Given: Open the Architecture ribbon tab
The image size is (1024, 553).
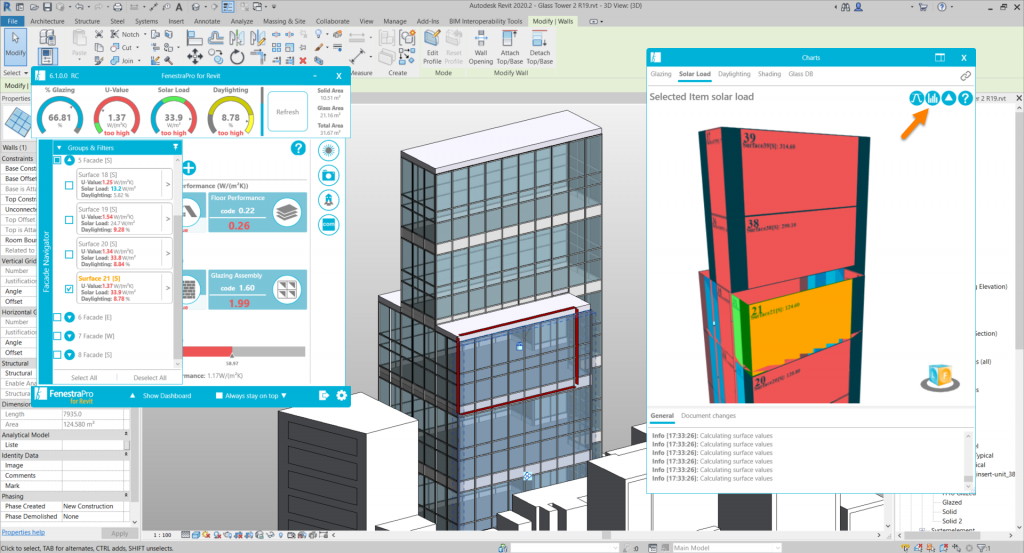Looking at the screenshot, I should click(x=47, y=21).
